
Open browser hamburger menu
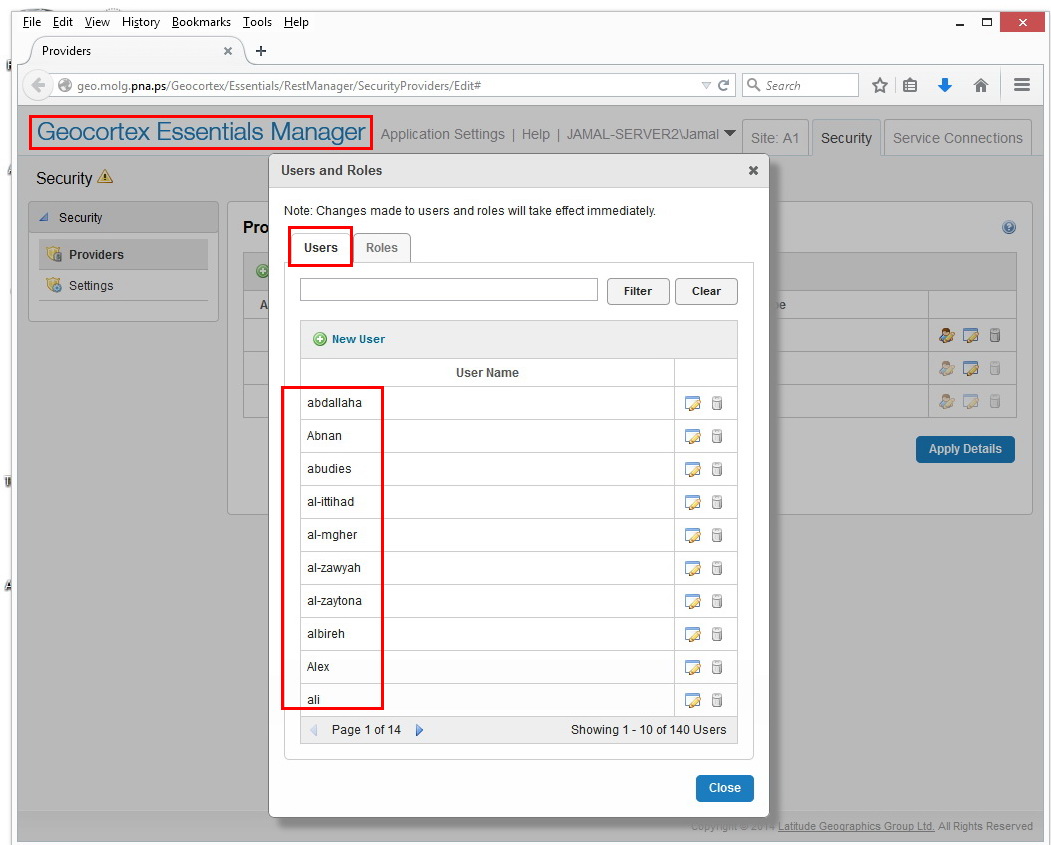[x=1022, y=85]
